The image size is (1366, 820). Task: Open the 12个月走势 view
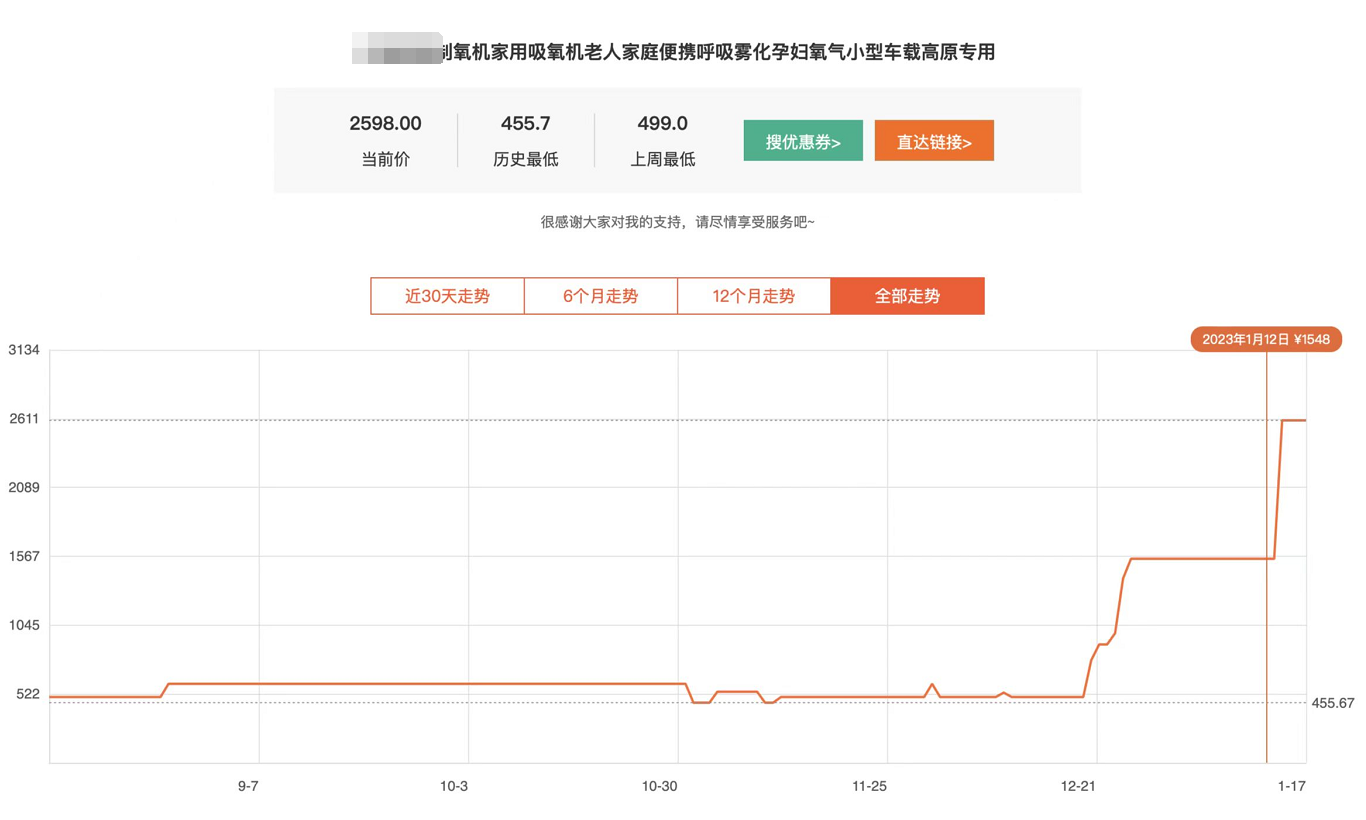(755, 296)
